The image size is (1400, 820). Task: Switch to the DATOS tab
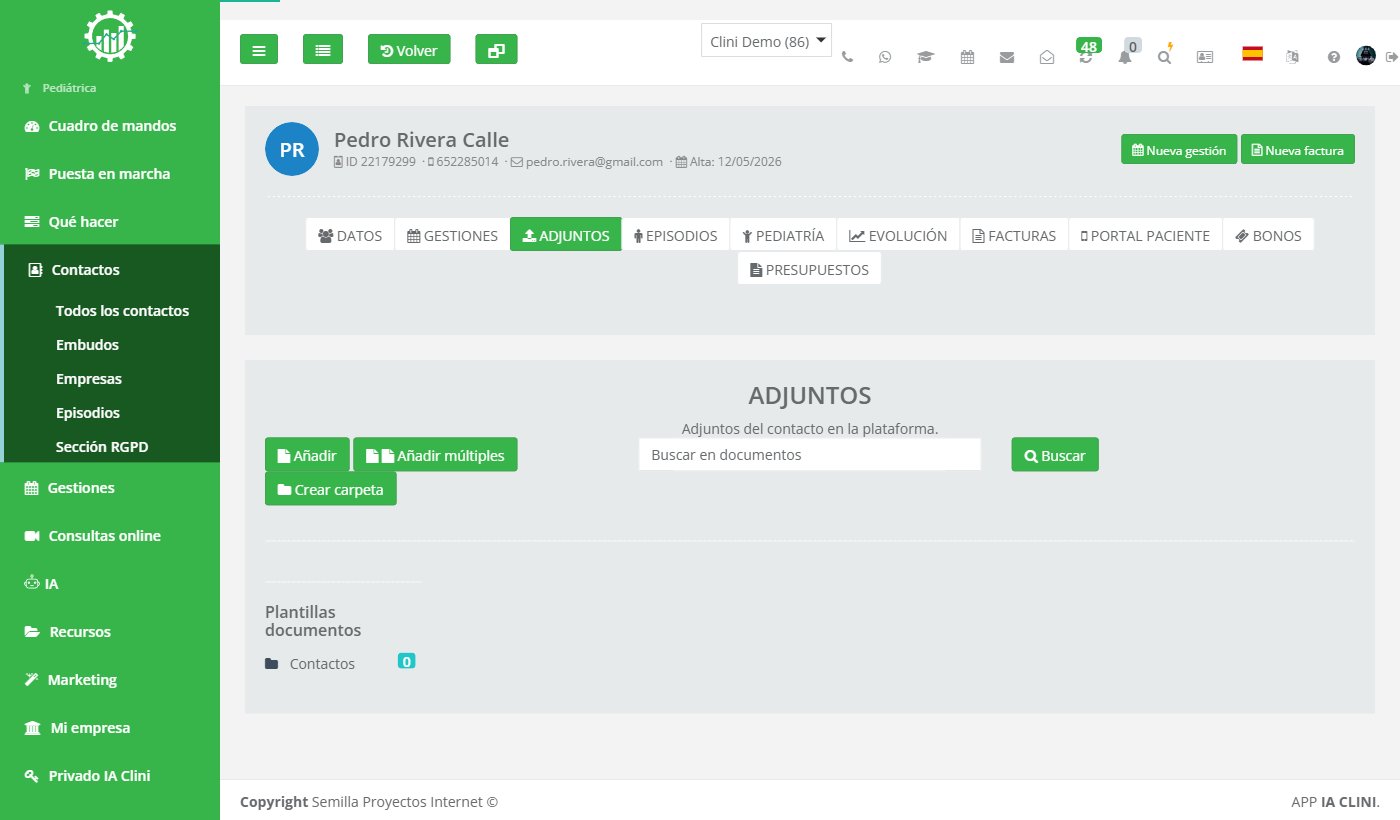click(350, 235)
